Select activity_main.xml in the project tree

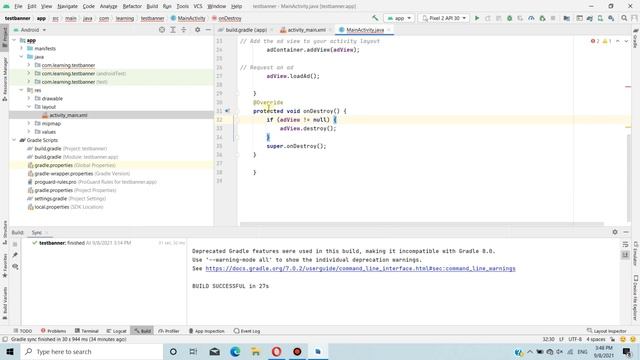(68, 115)
